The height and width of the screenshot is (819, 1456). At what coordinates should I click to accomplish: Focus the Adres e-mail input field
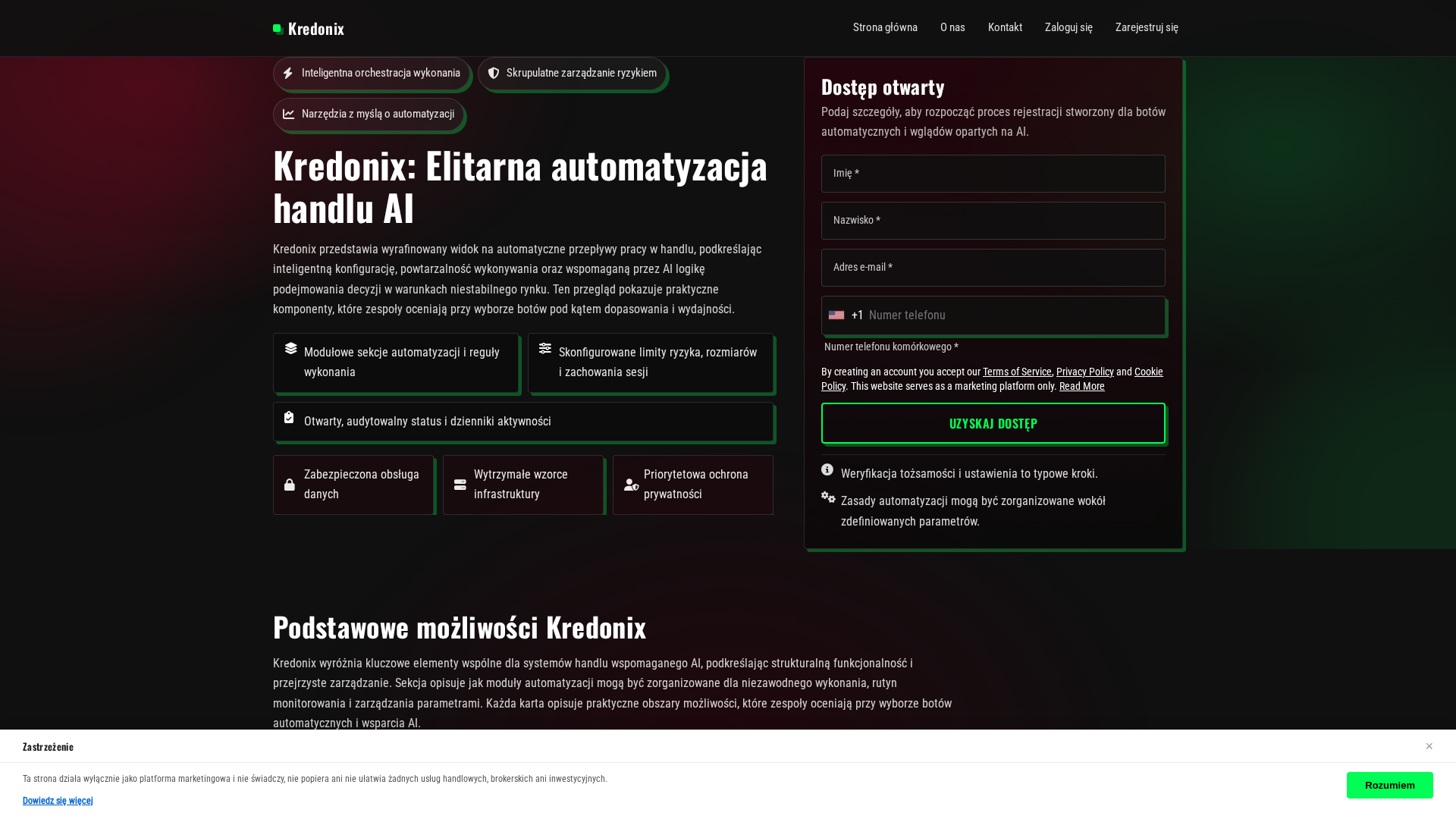[x=993, y=268]
